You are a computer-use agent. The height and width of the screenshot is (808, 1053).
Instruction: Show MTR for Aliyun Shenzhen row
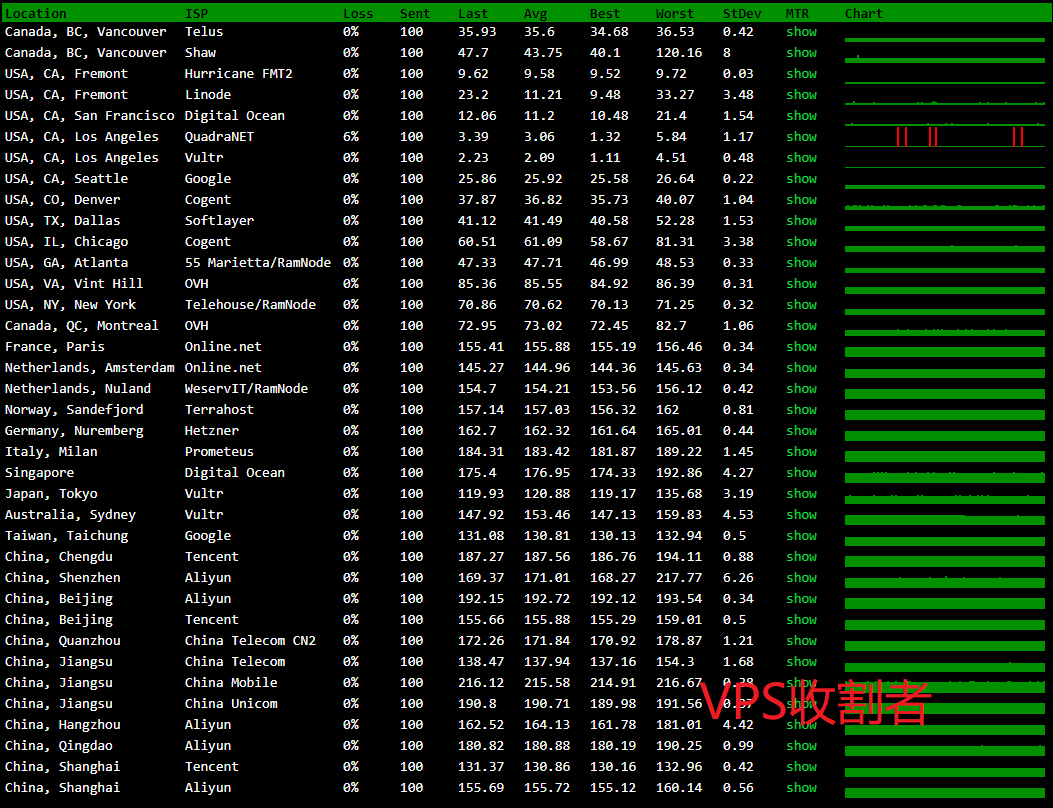click(x=801, y=578)
